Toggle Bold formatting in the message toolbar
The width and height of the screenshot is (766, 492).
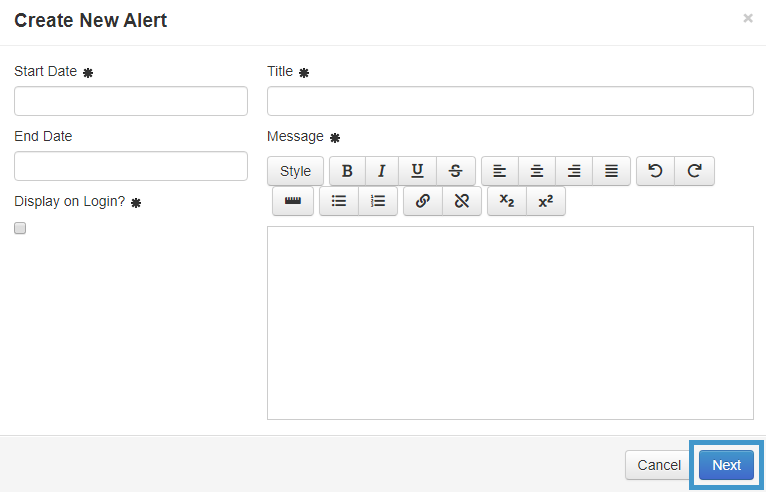[x=347, y=171]
